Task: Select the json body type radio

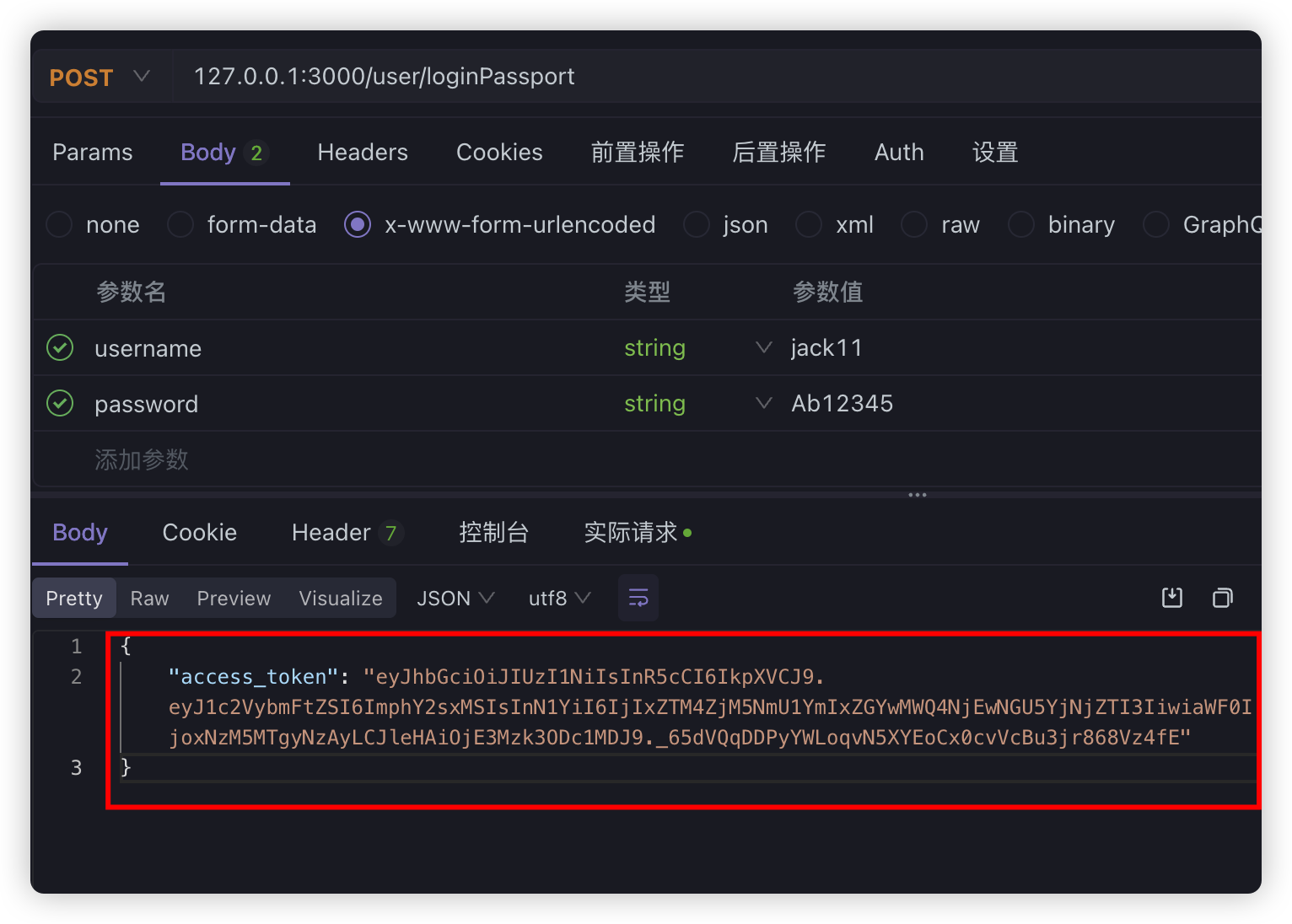Action: point(696,225)
